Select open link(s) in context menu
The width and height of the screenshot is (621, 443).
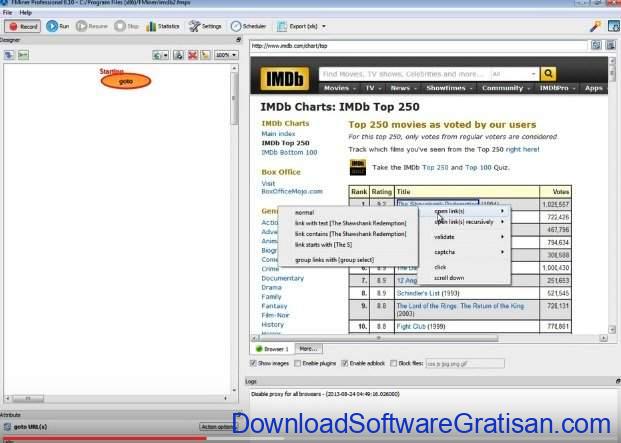465,211
